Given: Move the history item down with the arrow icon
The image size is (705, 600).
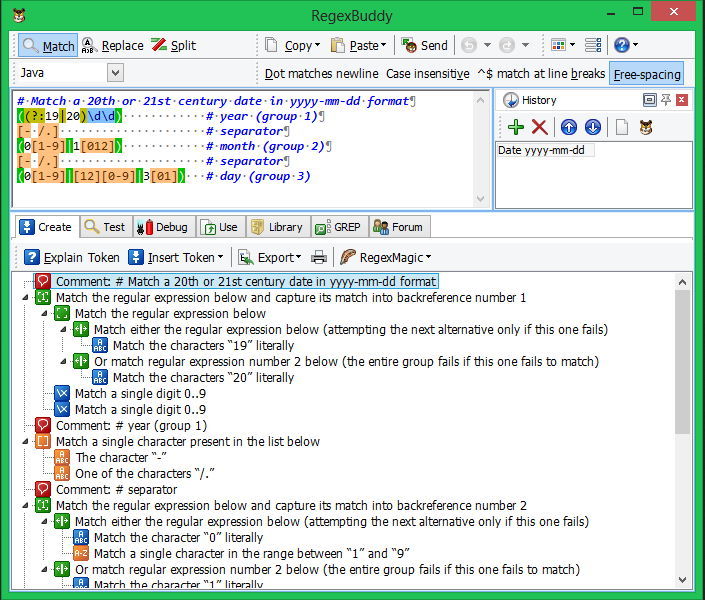Looking at the screenshot, I should pos(592,127).
